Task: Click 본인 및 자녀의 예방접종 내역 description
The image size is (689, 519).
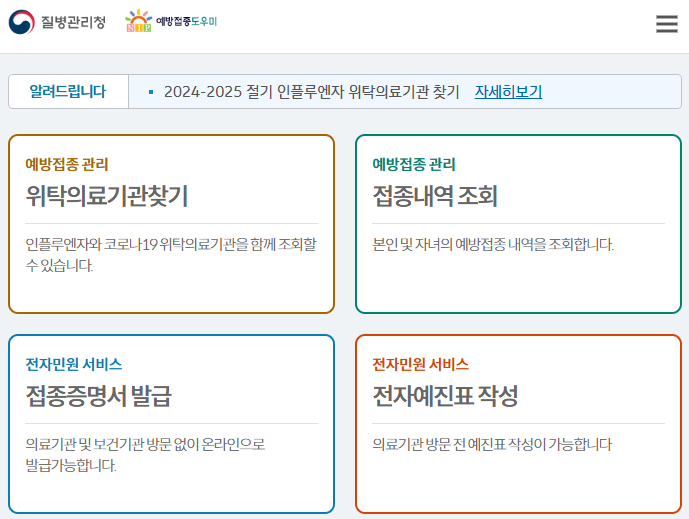Action: pyautogui.click(x=493, y=244)
